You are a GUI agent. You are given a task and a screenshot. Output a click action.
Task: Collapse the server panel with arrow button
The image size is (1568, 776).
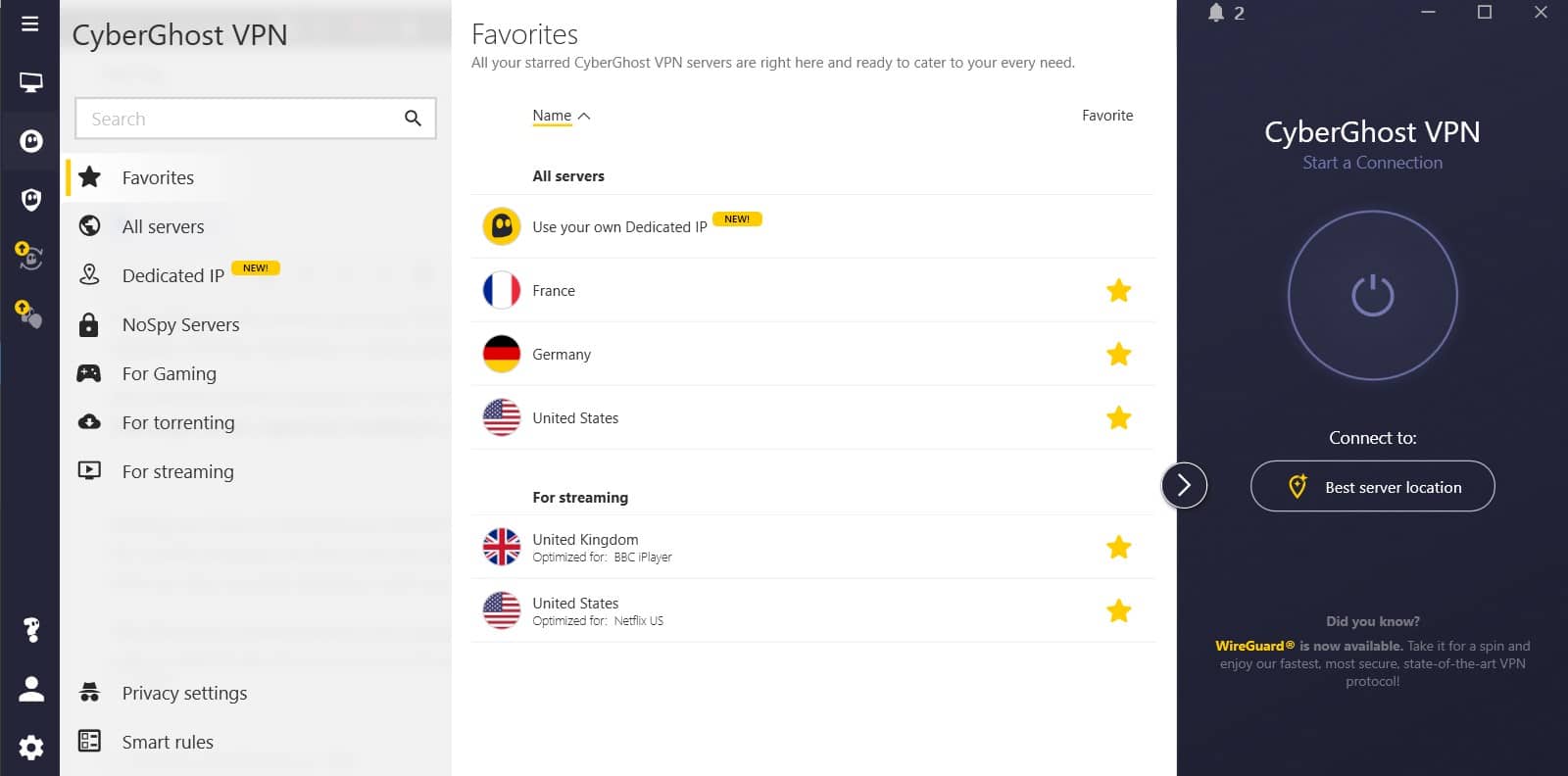pos(1184,485)
